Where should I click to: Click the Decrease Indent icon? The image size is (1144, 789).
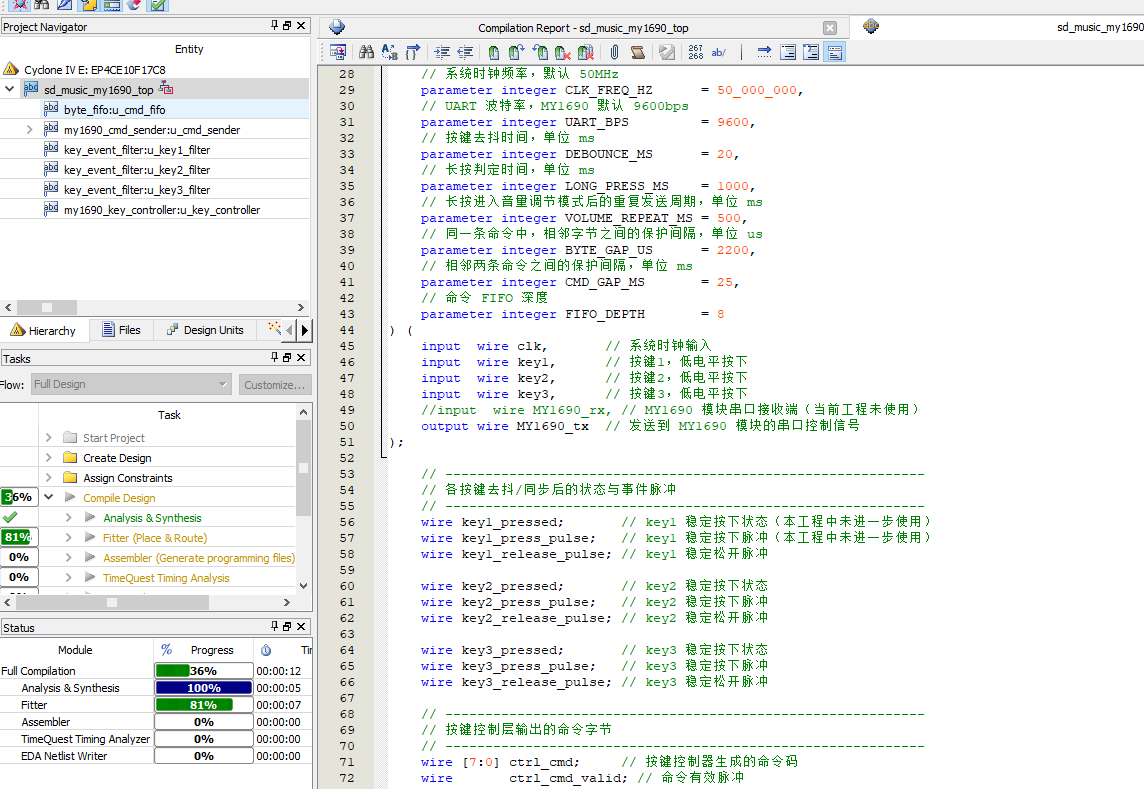pyautogui.click(x=465, y=52)
